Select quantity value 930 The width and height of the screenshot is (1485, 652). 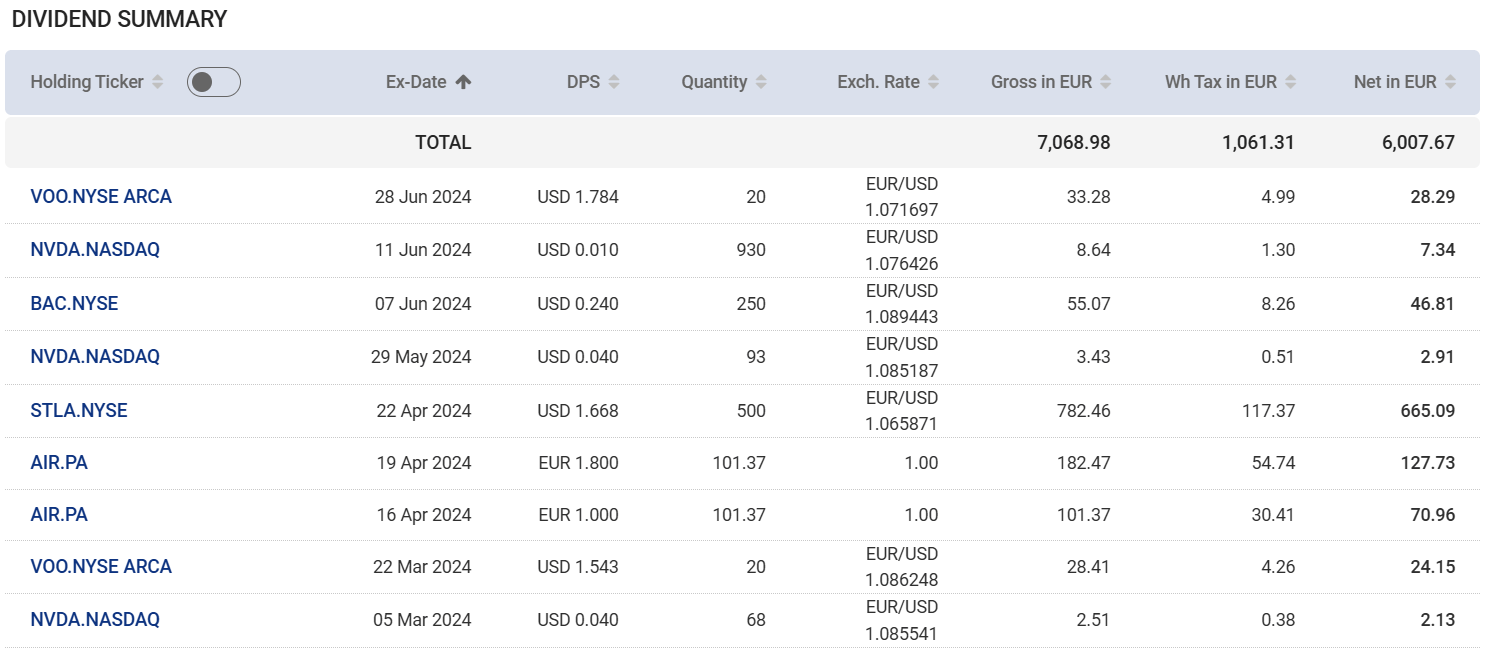pyautogui.click(x=751, y=250)
